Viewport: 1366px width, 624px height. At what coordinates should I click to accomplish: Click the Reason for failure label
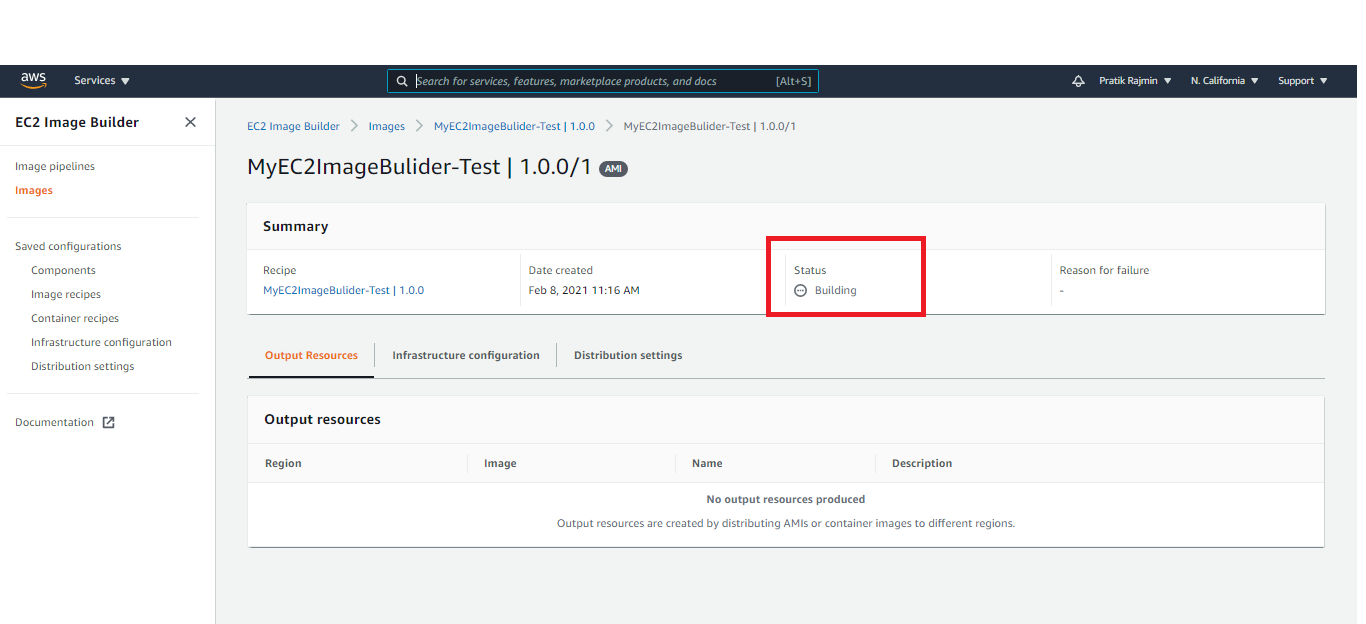(1104, 270)
